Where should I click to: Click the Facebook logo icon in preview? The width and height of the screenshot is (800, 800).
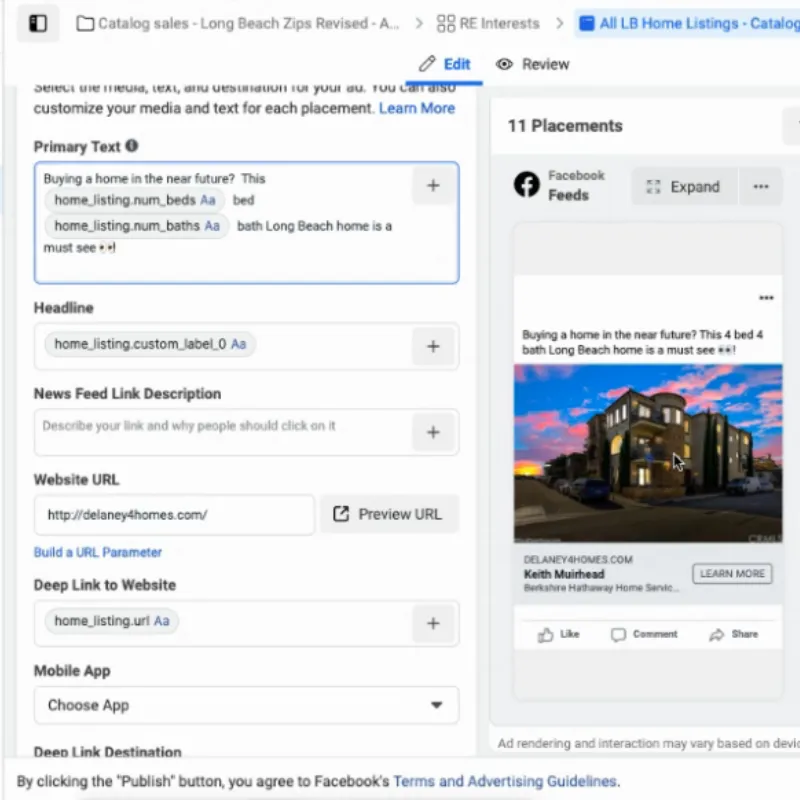coord(527,184)
